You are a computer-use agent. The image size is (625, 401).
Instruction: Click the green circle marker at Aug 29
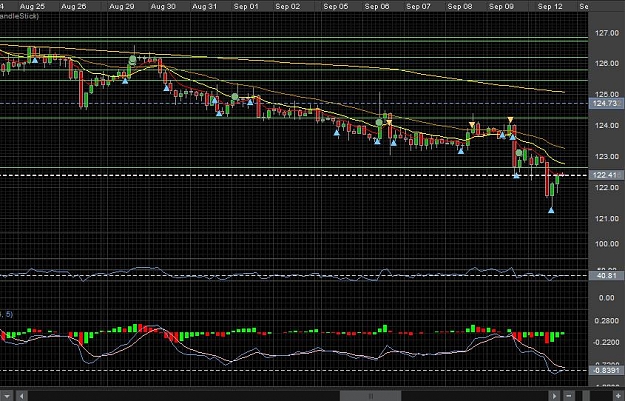[133, 60]
